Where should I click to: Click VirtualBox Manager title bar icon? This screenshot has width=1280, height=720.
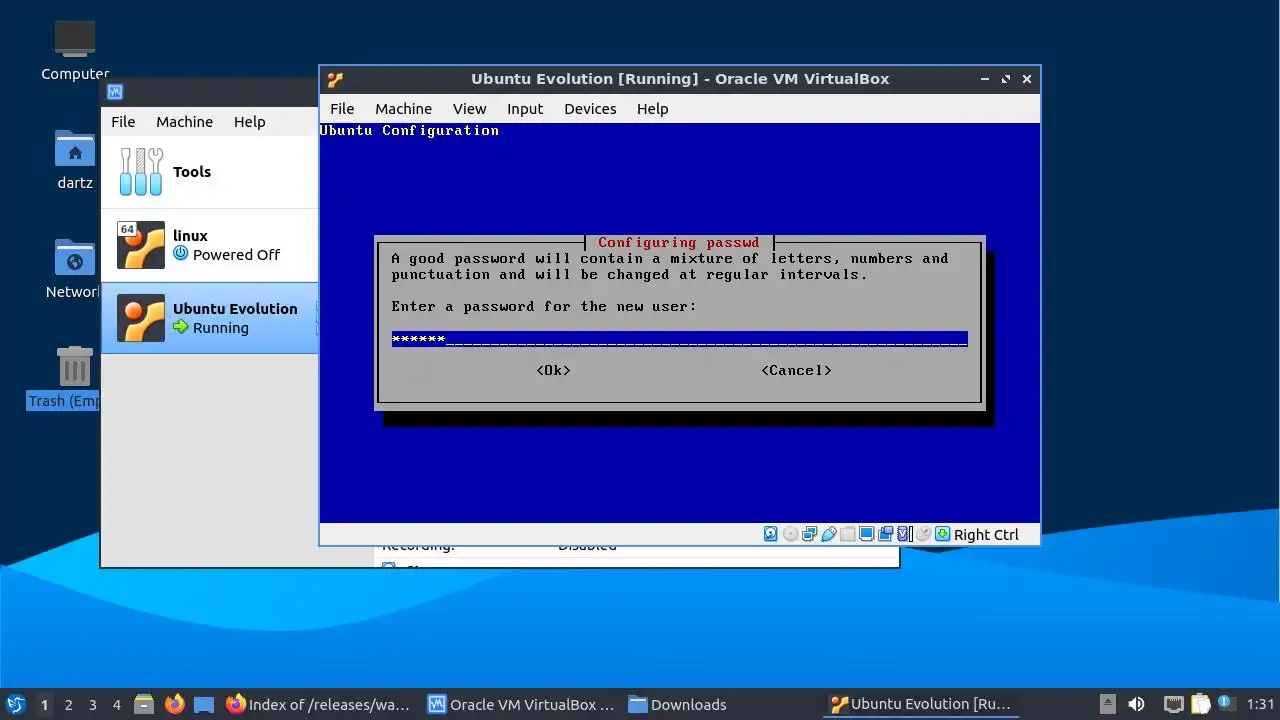click(x=115, y=92)
